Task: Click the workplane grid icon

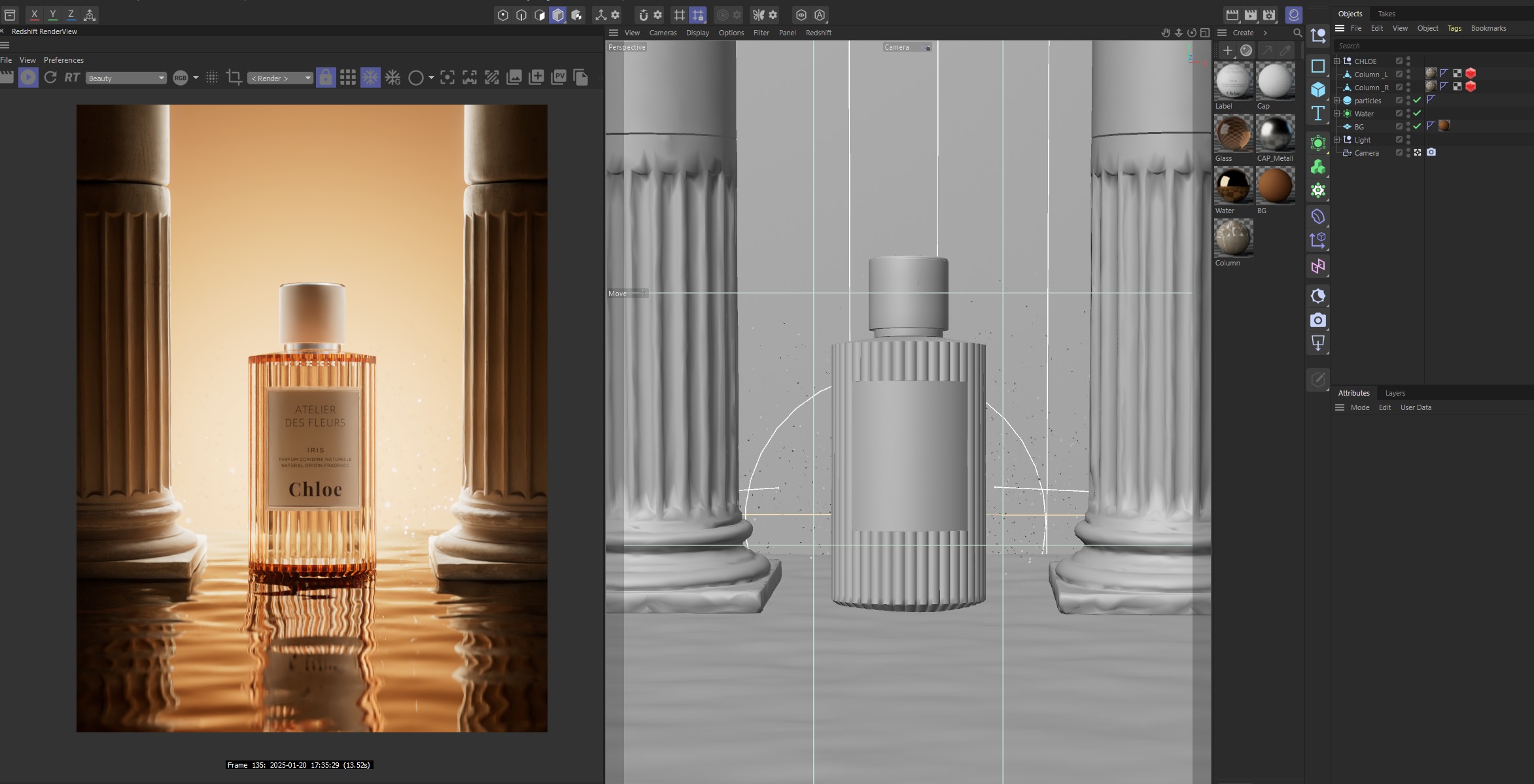Action: (680, 14)
